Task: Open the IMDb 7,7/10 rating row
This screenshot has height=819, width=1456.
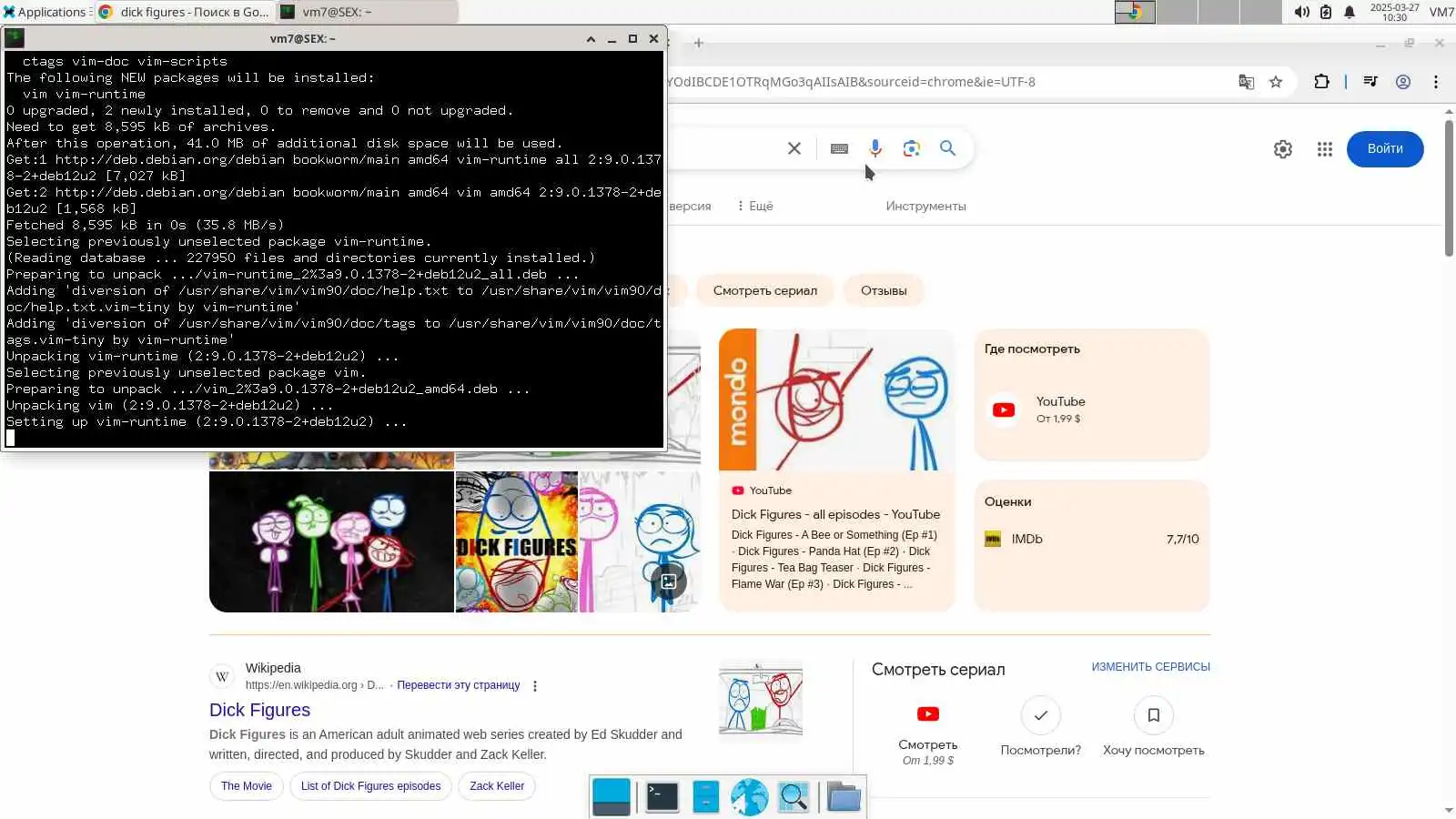Action: pyautogui.click(x=1092, y=539)
